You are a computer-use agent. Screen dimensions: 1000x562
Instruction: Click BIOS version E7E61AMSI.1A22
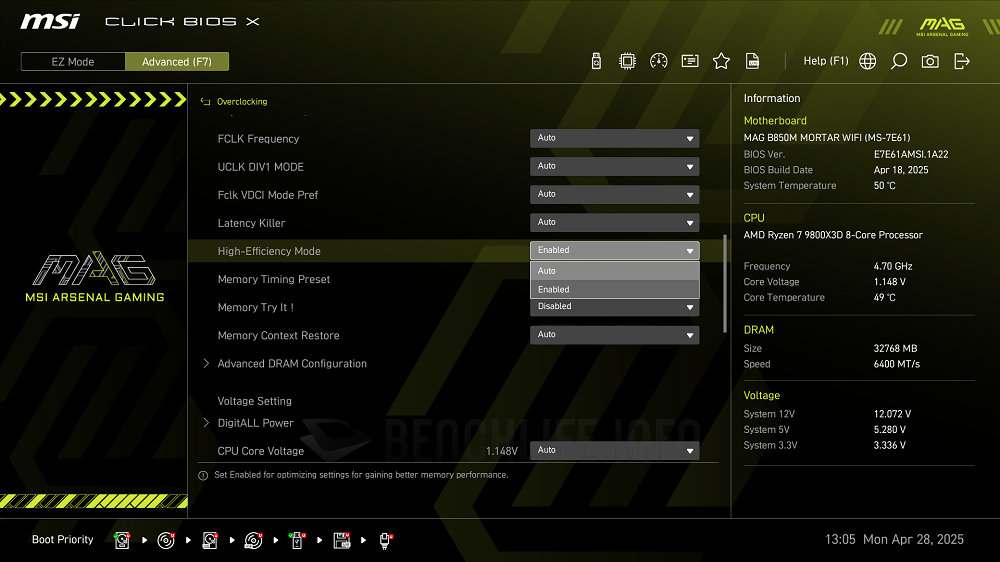pyautogui.click(x=911, y=154)
